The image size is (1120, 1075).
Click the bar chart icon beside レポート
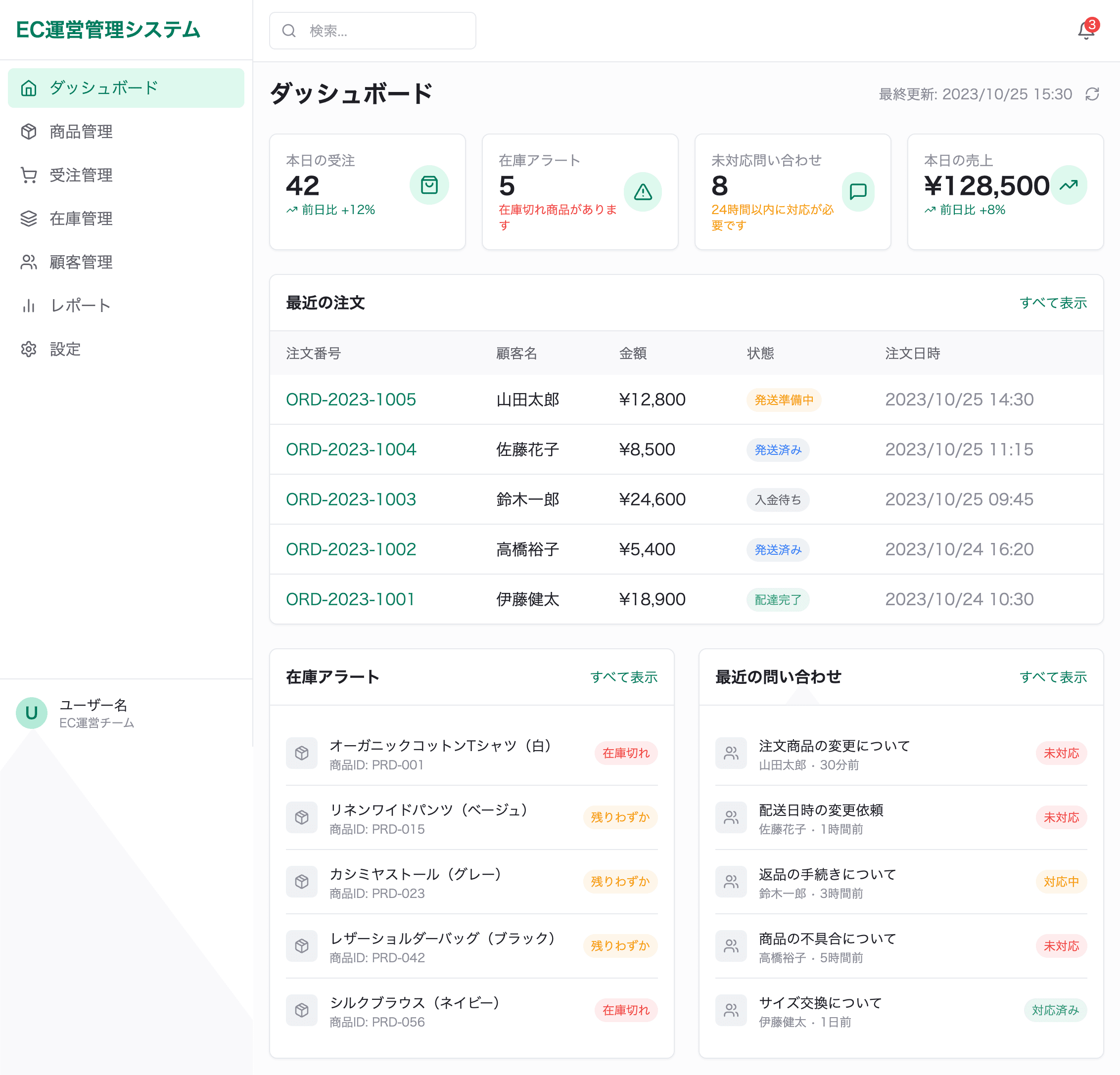(29, 306)
